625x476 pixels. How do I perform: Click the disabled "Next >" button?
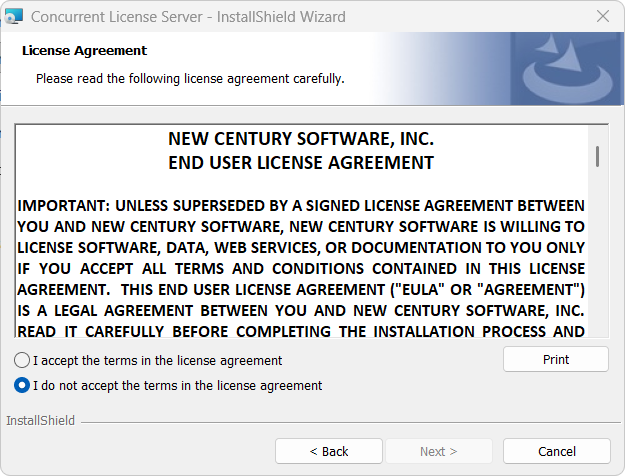438,451
